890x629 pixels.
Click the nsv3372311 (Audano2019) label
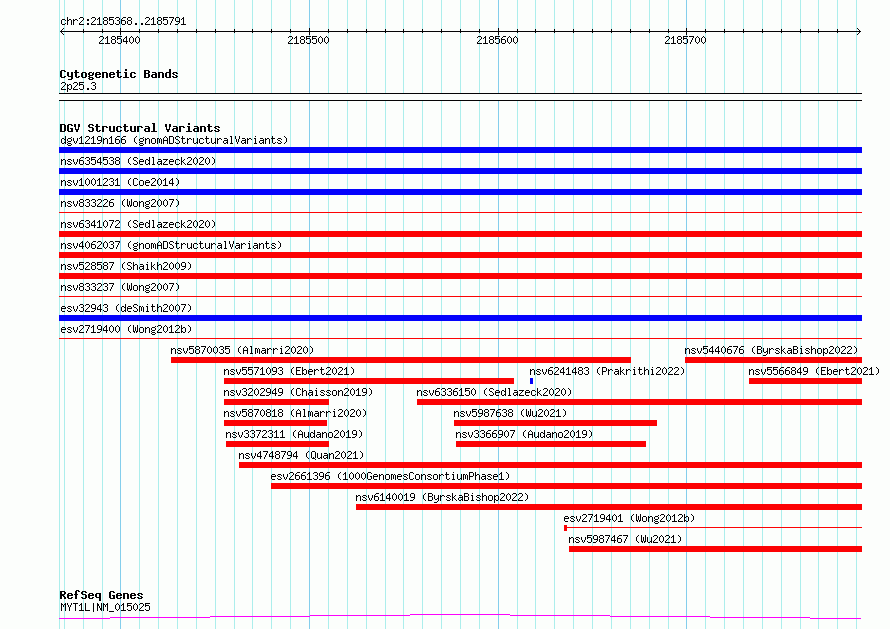[x=294, y=434]
